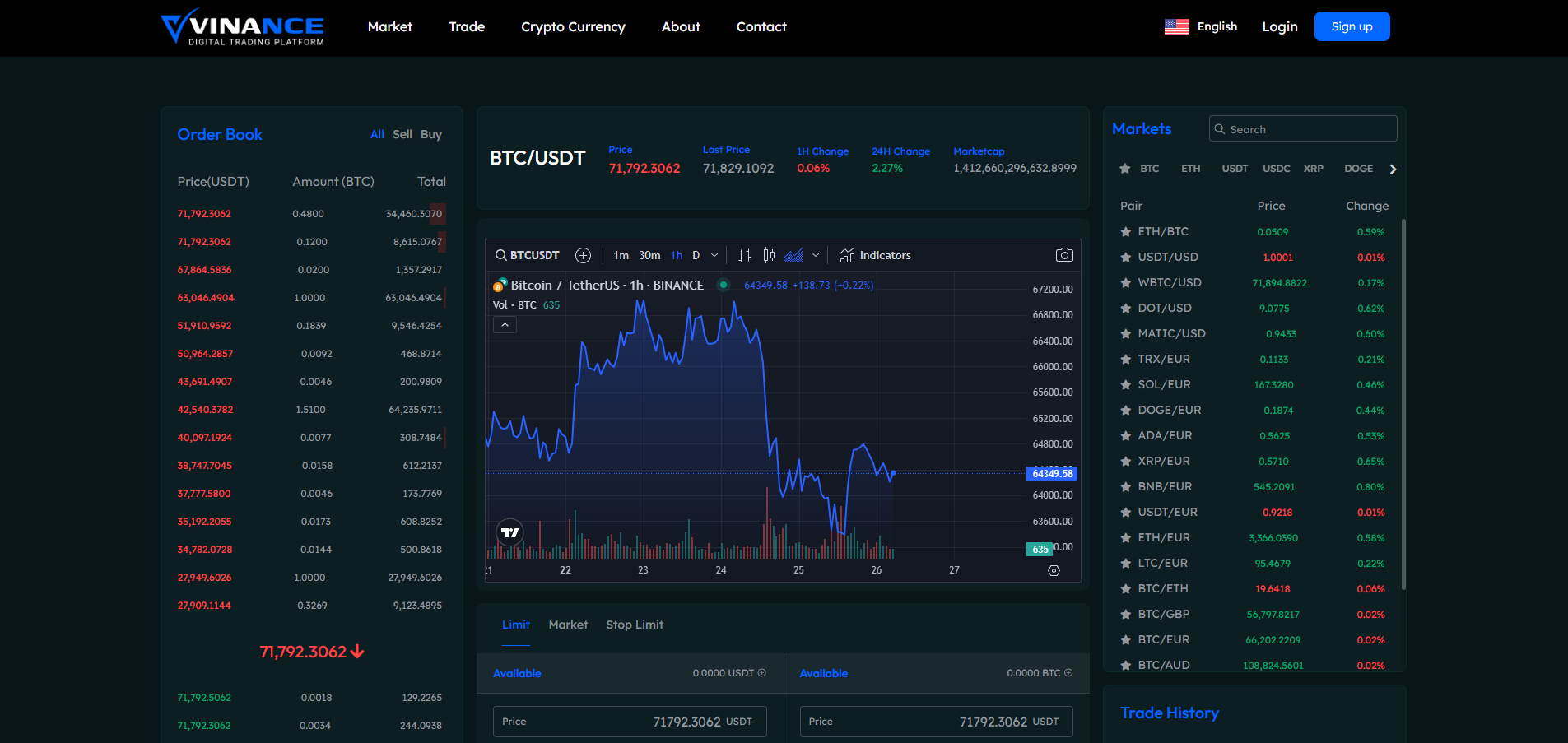Click the TradingView logo on chart

[510, 532]
